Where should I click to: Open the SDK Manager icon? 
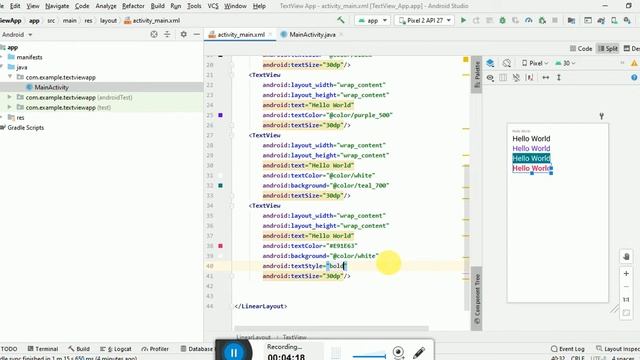pyautogui.click(x=627, y=20)
